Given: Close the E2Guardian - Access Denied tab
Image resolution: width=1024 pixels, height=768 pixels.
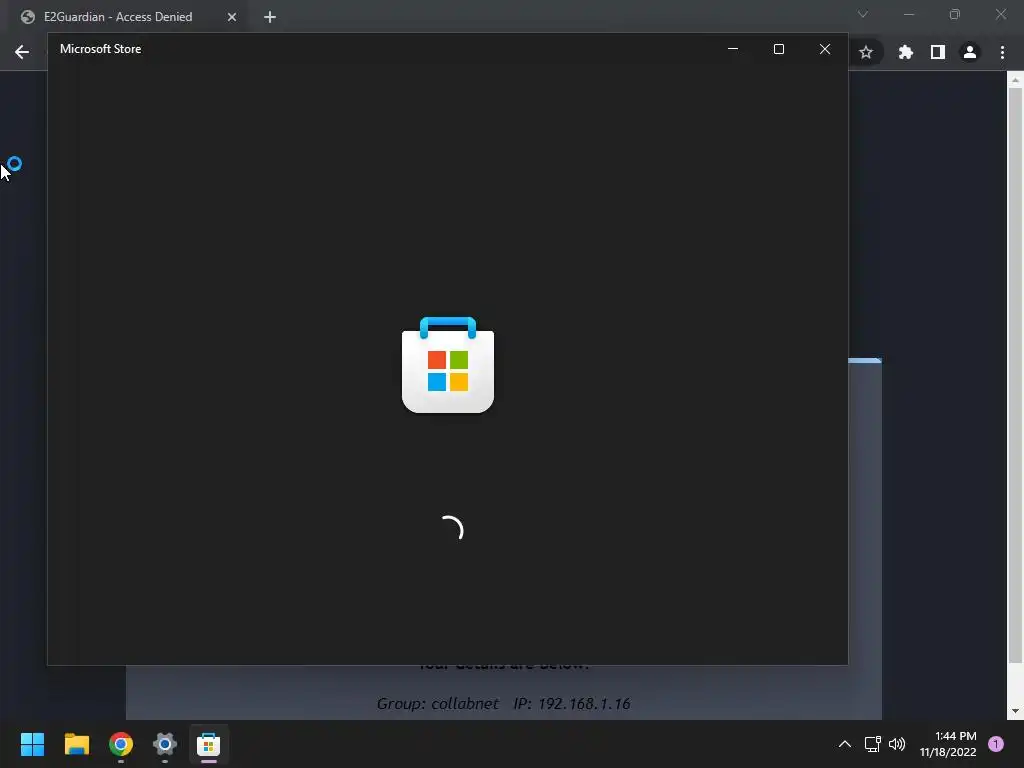Looking at the screenshot, I should click(x=232, y=17).
